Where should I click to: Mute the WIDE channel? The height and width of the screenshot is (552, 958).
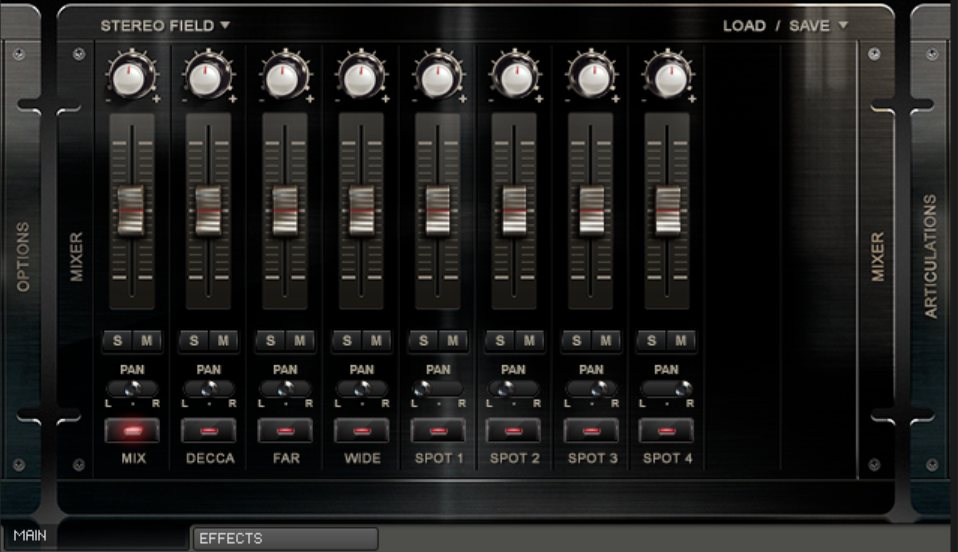(376, 341)
